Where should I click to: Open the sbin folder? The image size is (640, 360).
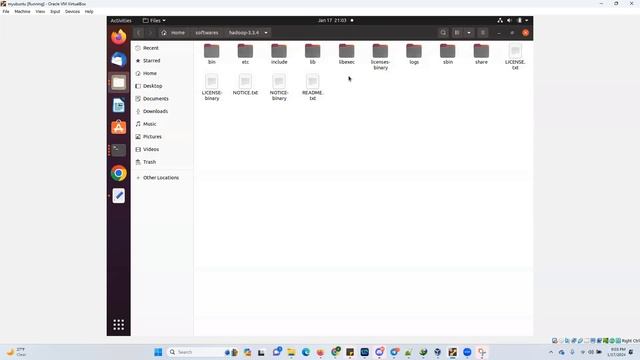point(448,53)
